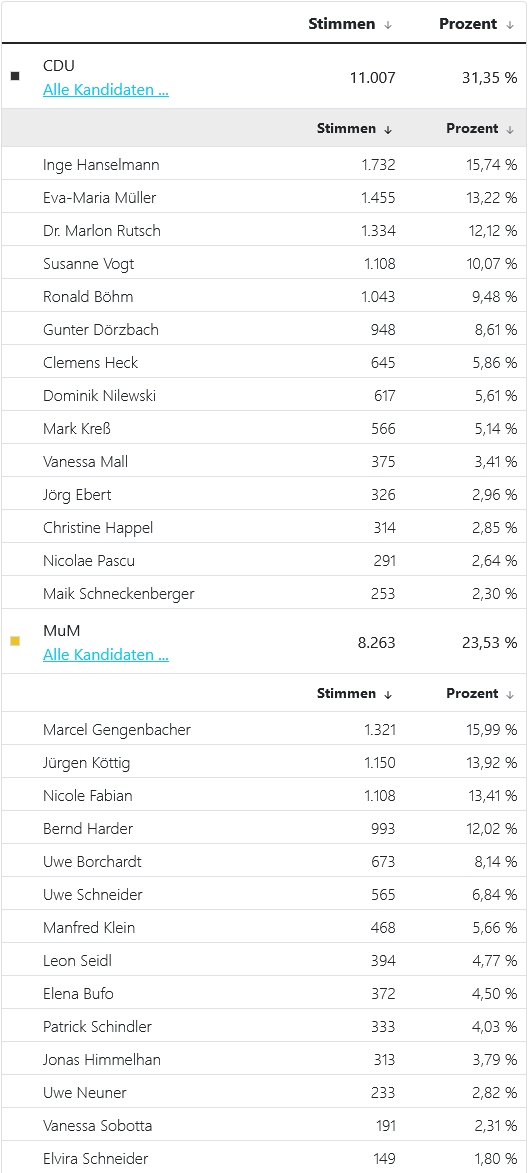Select candidate Inge Hanselmann row

point(264,164)
